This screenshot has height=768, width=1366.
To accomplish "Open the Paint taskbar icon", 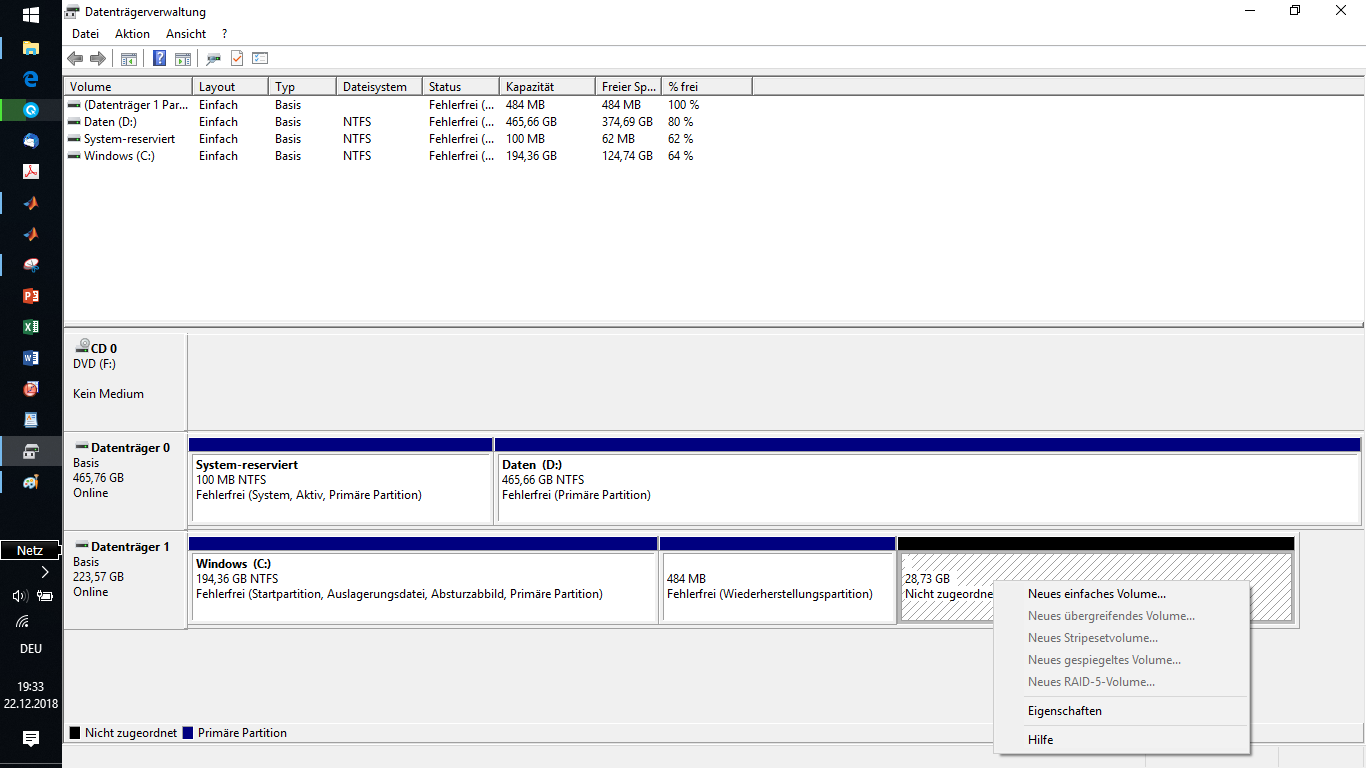I will [x=31, y=482].
